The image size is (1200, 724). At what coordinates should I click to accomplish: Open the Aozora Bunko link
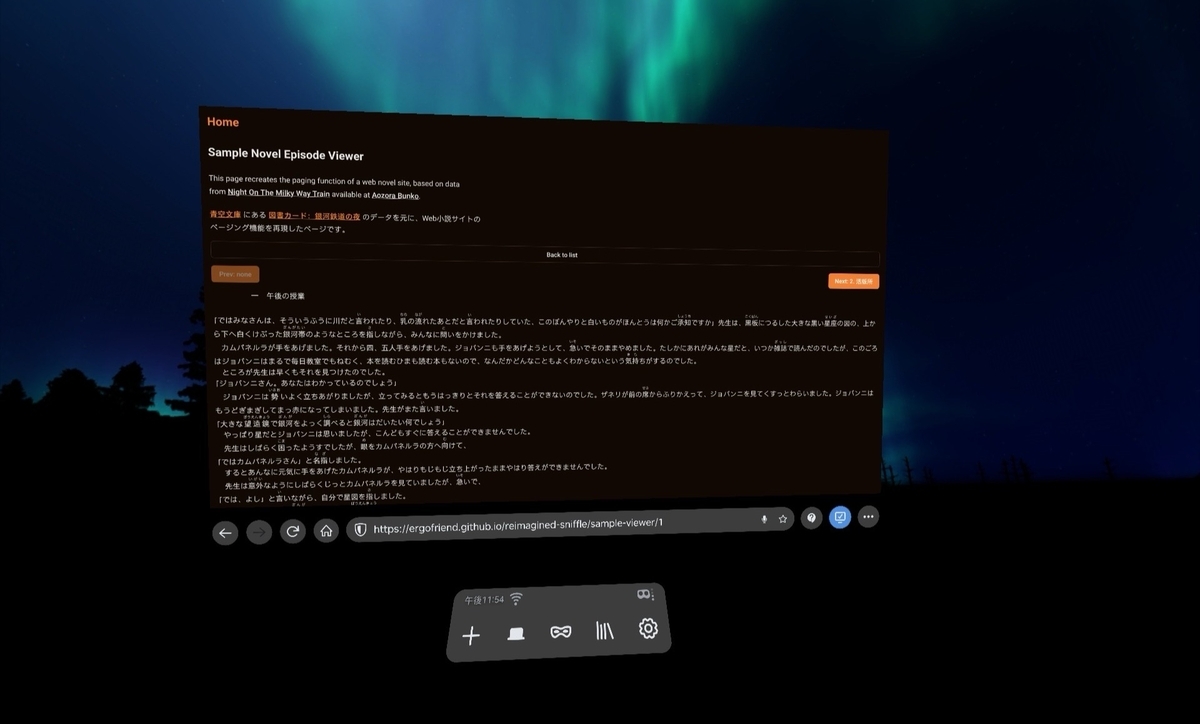pos(396,195)
